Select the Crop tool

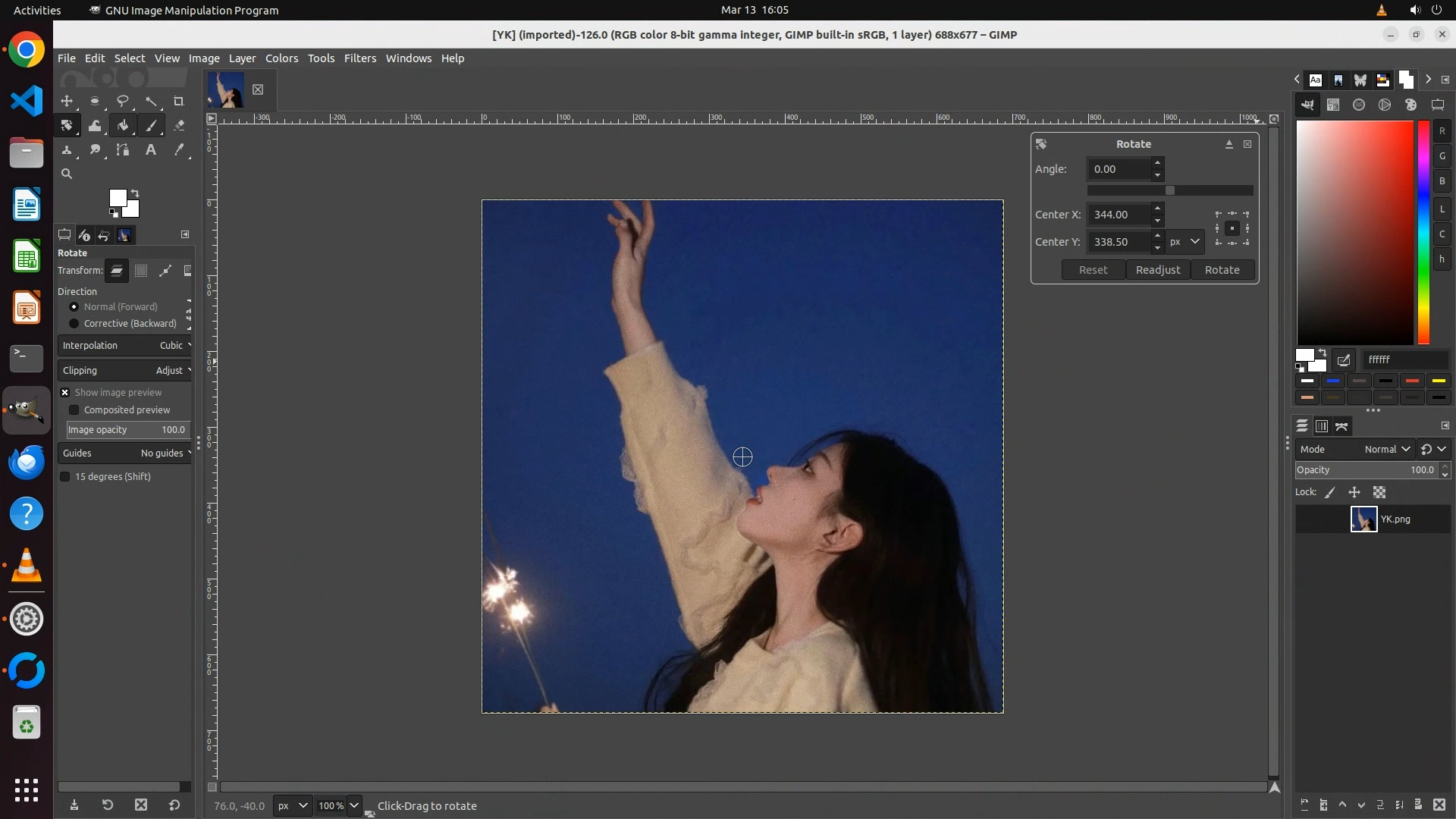pyautogui.click(x=179, y=102)
